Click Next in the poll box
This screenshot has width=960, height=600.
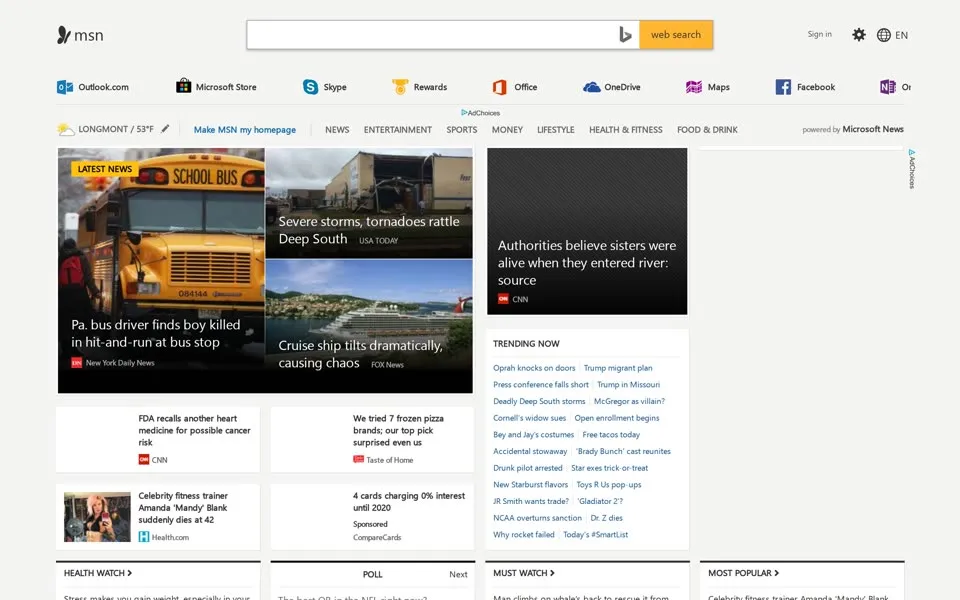pos(458,574)
